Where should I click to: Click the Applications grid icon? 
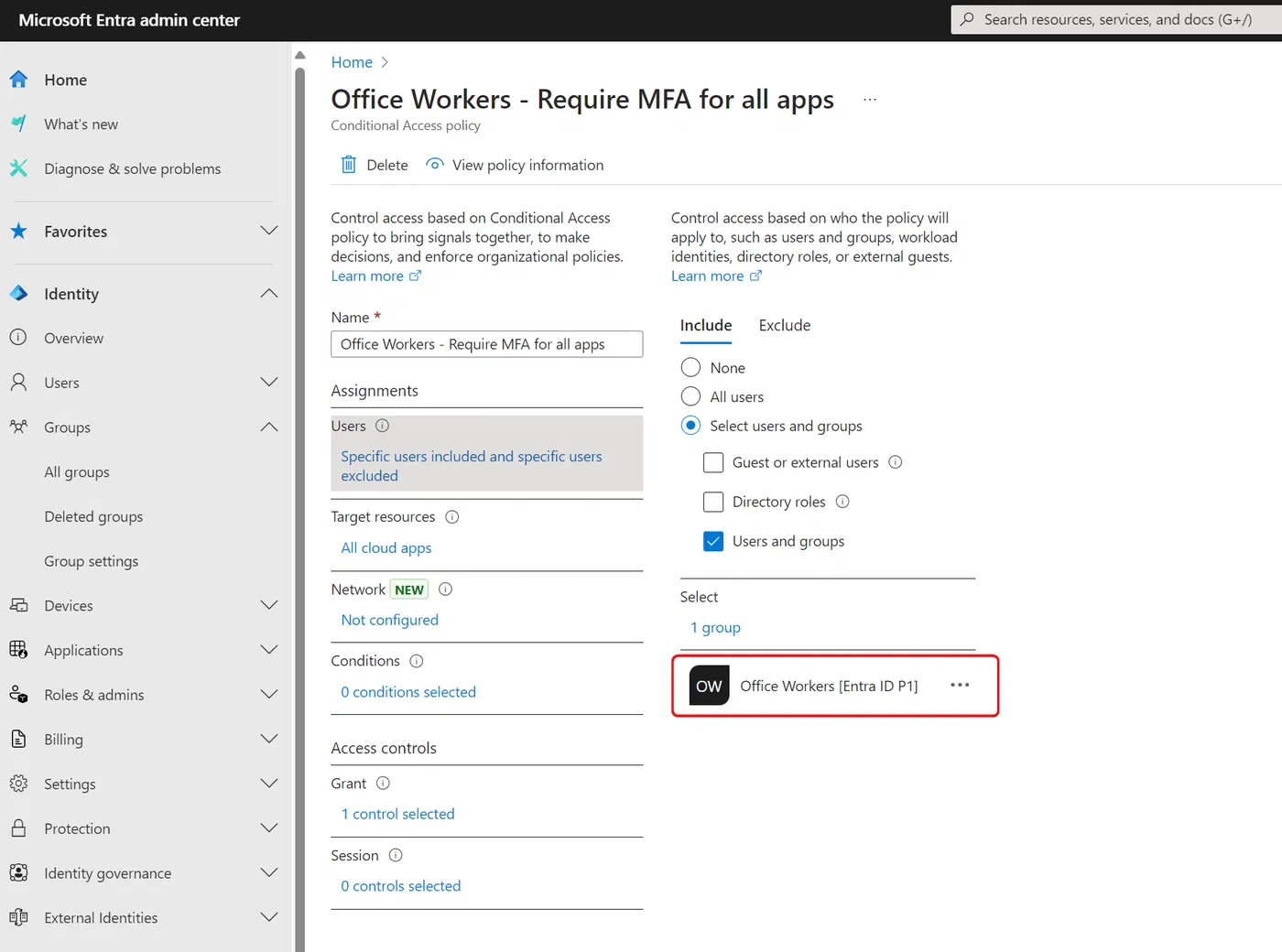tap(18, 650)
